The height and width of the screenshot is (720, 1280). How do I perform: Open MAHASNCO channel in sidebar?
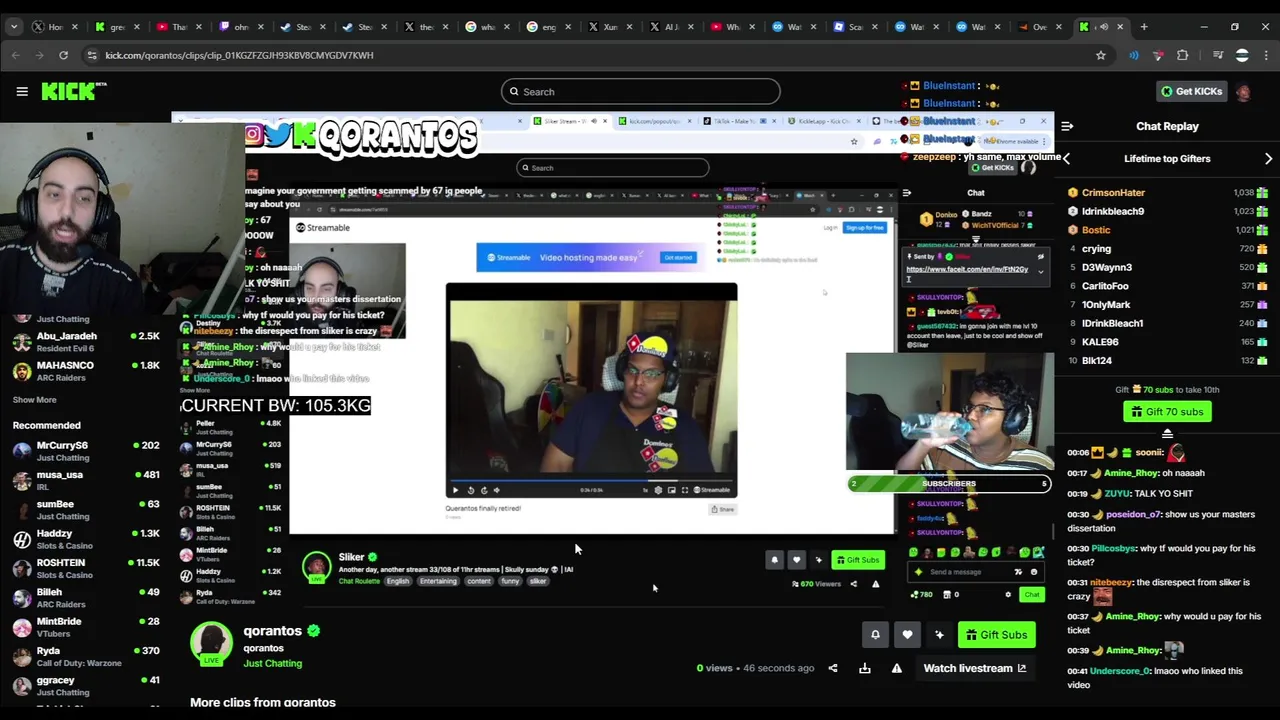click(x=85, y=370)
